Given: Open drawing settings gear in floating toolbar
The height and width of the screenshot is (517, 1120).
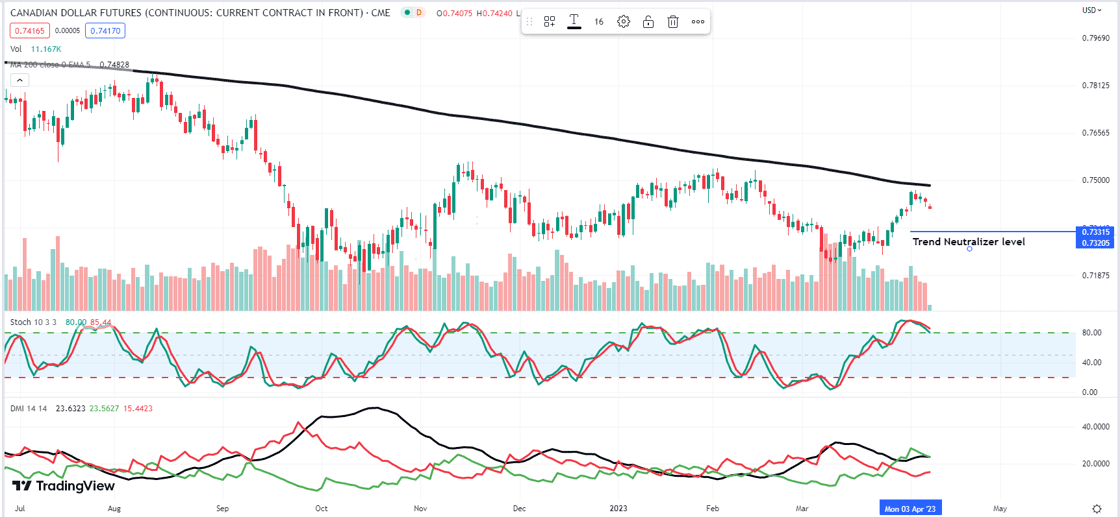Looking at the screenshot, I should [624, 22].
